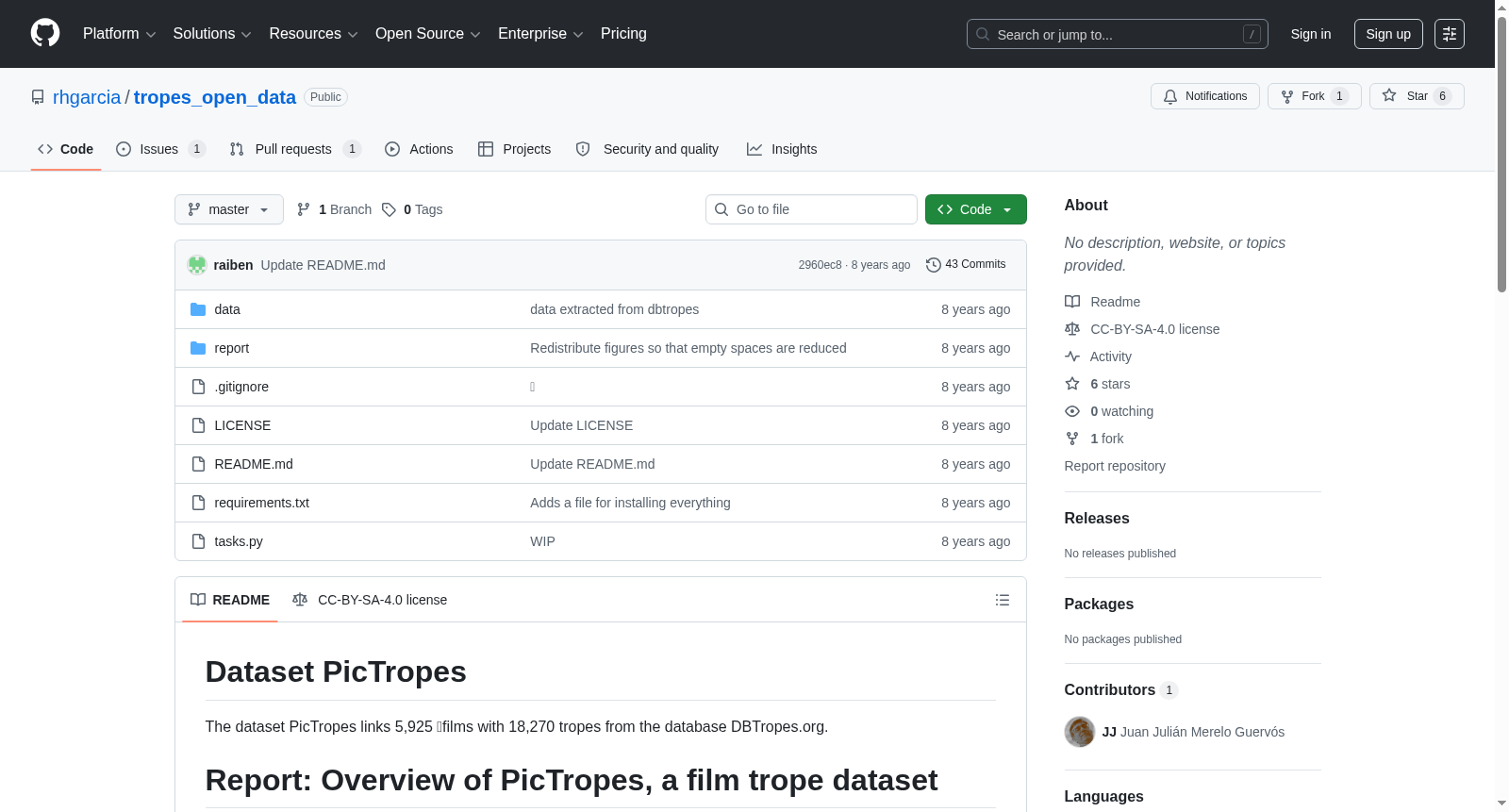This screenshot has width=1509, height=812.
Task: Click the .gitignore file icon
Action: point(198,387)
